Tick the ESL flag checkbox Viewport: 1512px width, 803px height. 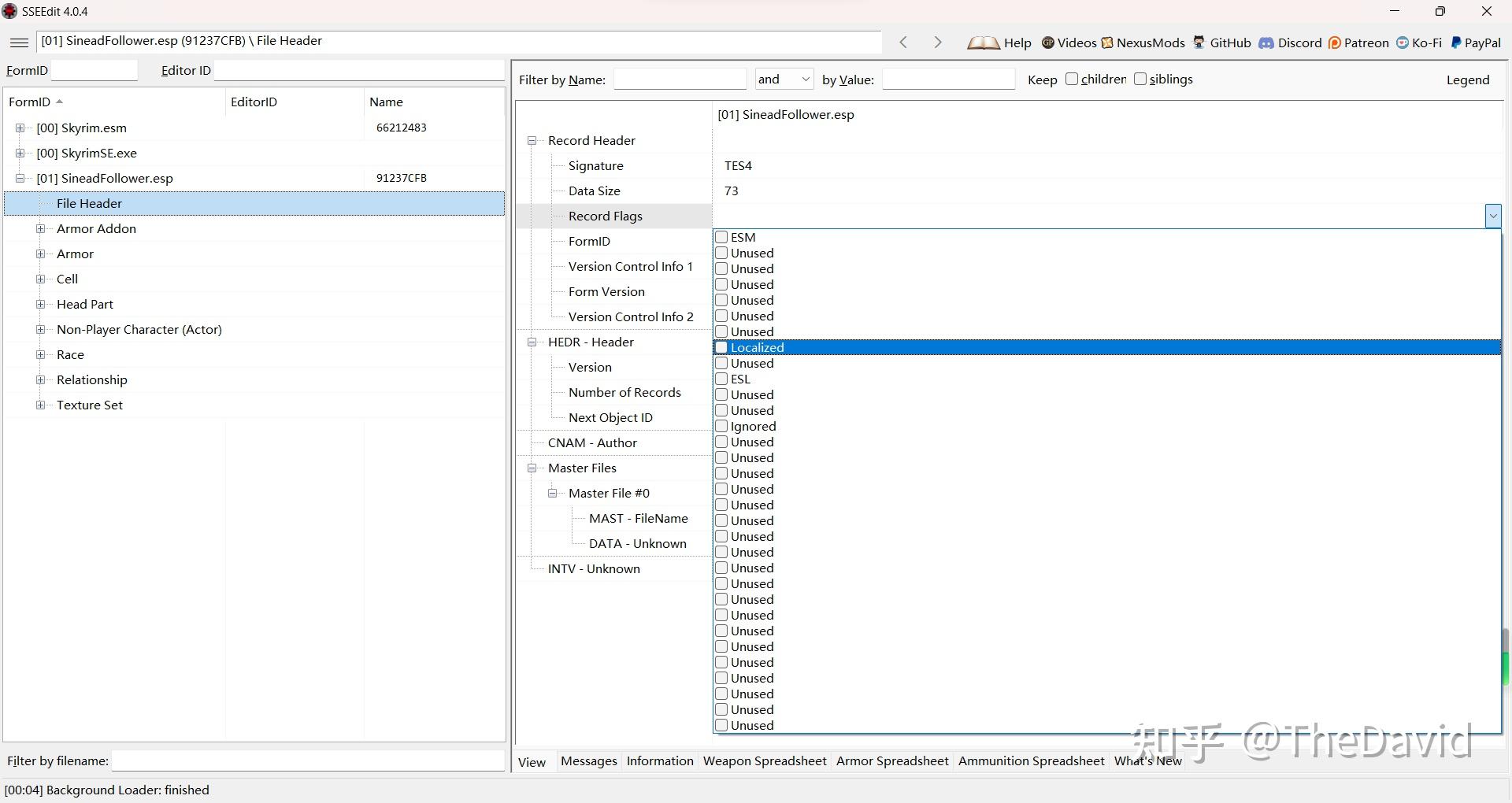click(x=721, y=379)
